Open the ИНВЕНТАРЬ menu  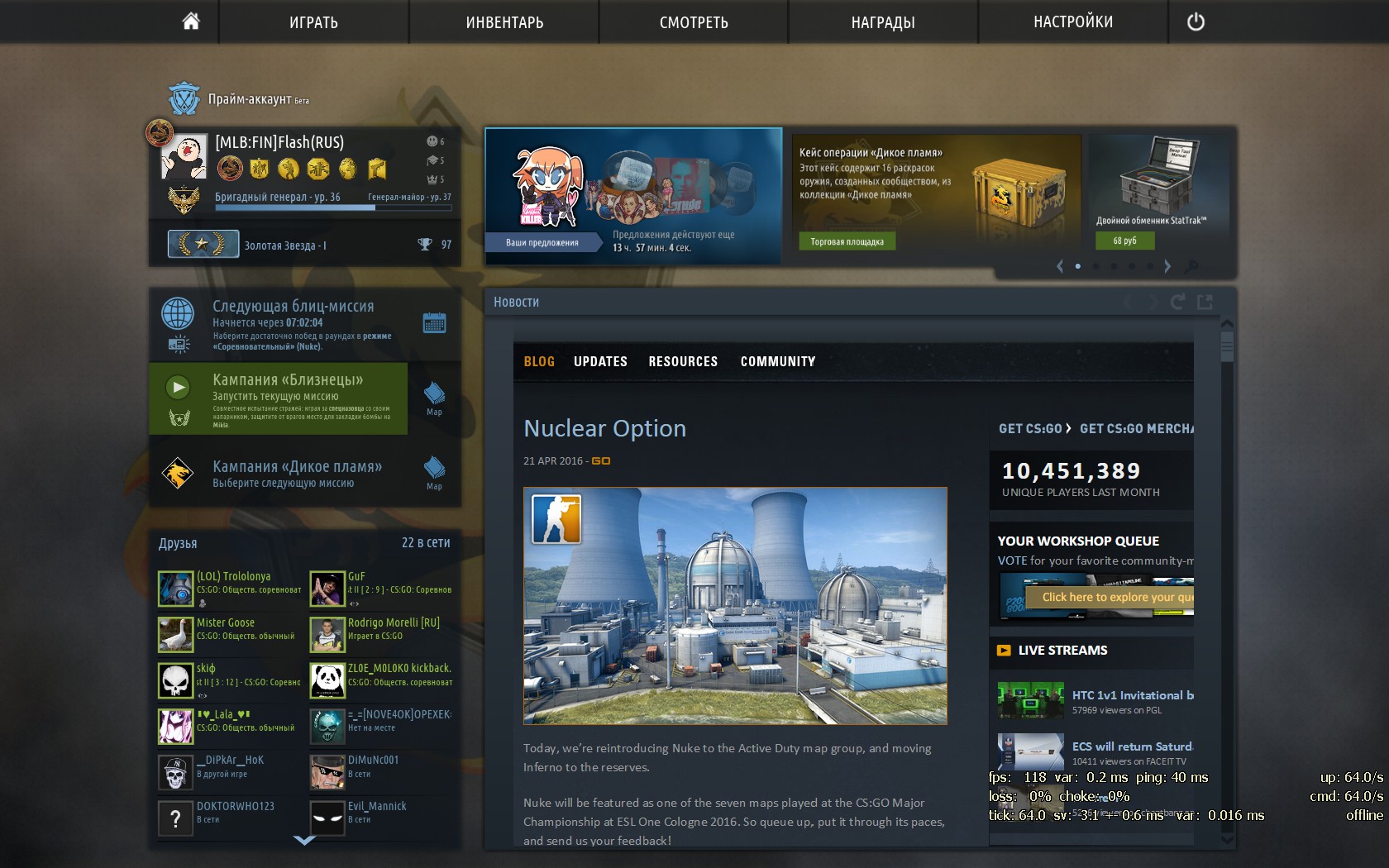(x=504, y=22)
